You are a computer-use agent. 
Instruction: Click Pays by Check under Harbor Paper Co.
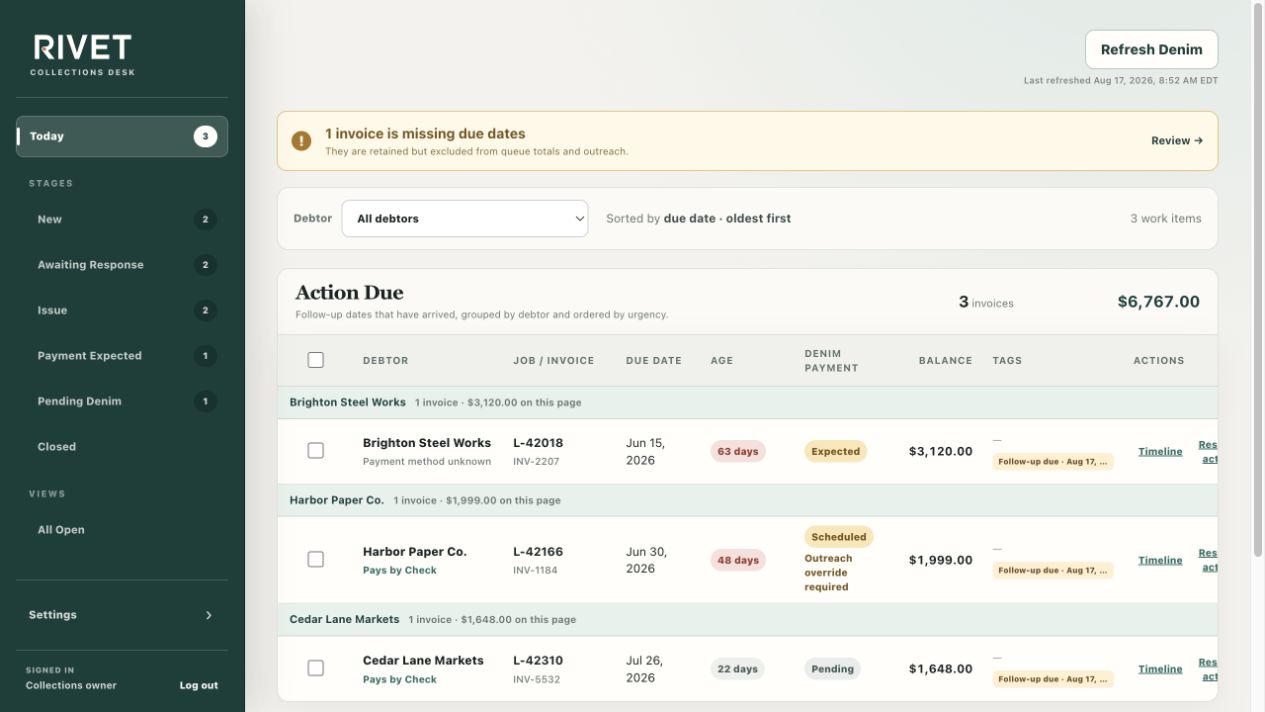point(400,571)
